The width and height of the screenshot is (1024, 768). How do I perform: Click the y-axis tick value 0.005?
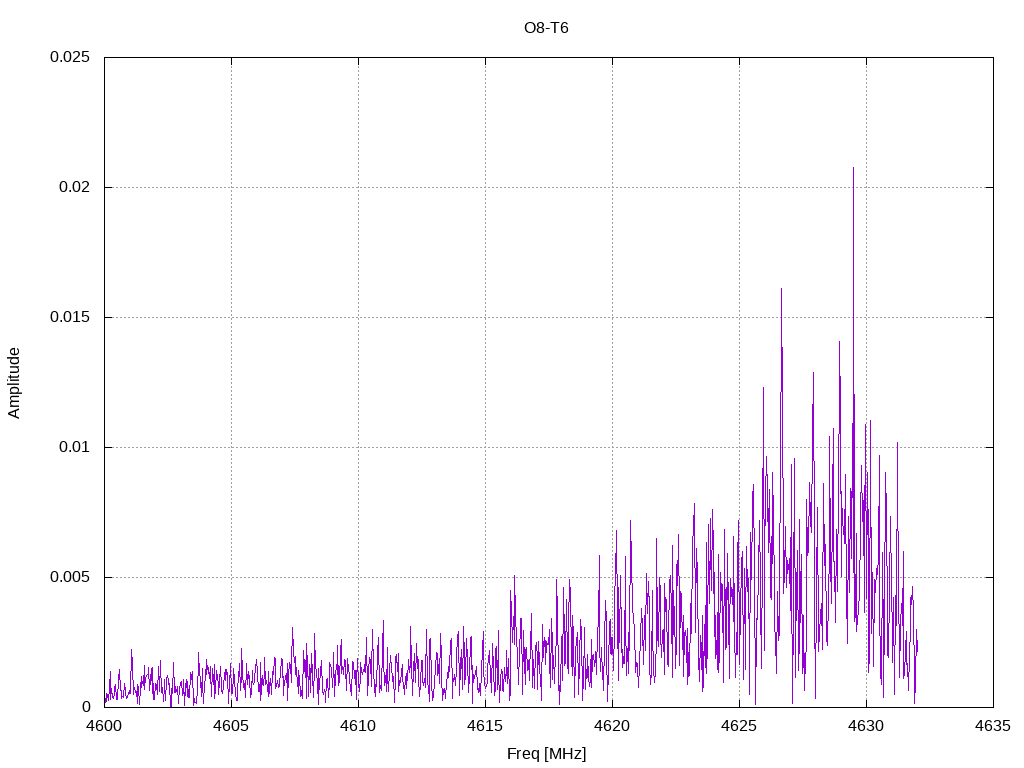[70, 577]
